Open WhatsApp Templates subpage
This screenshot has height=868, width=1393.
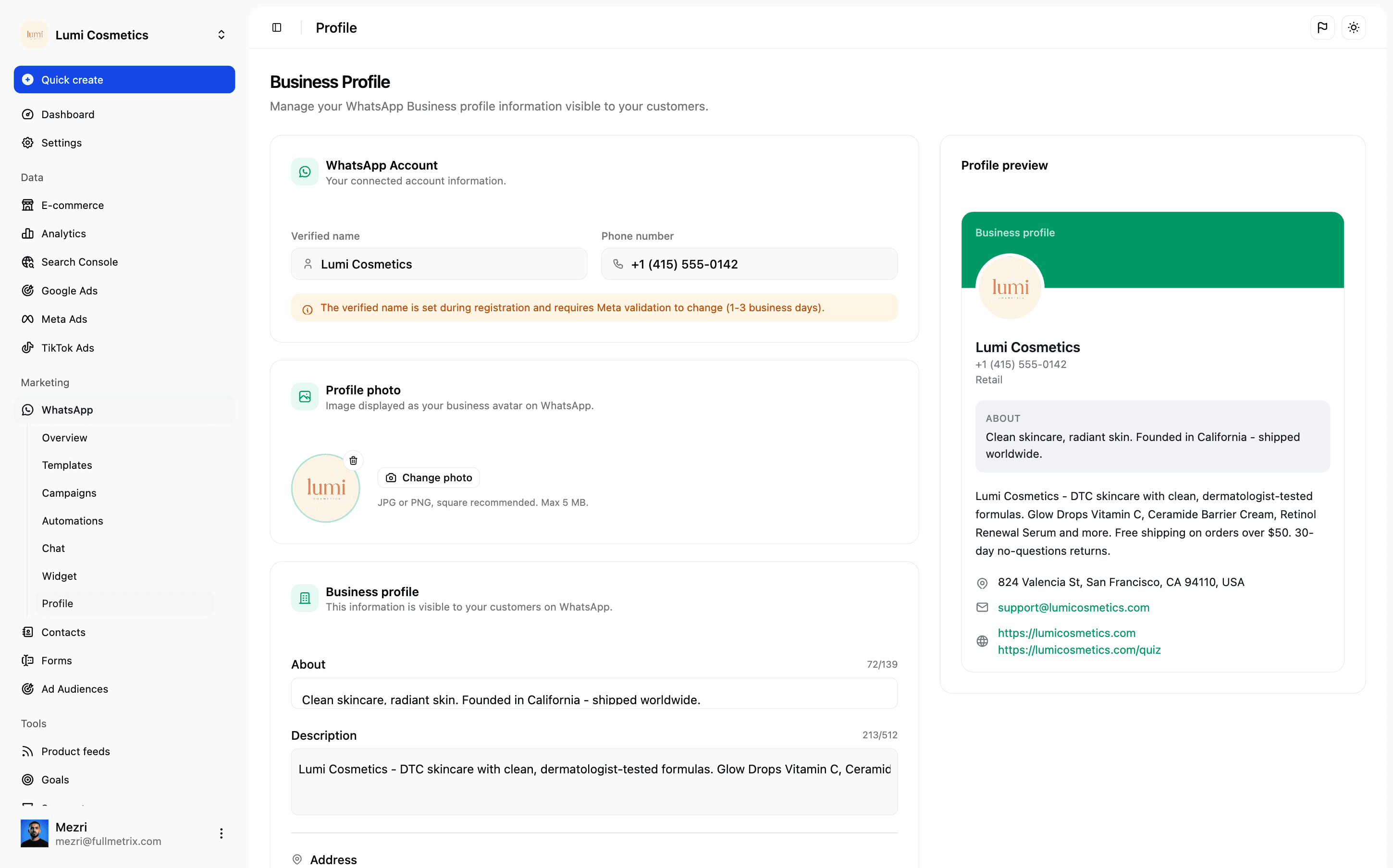click(x=124, y=465)
